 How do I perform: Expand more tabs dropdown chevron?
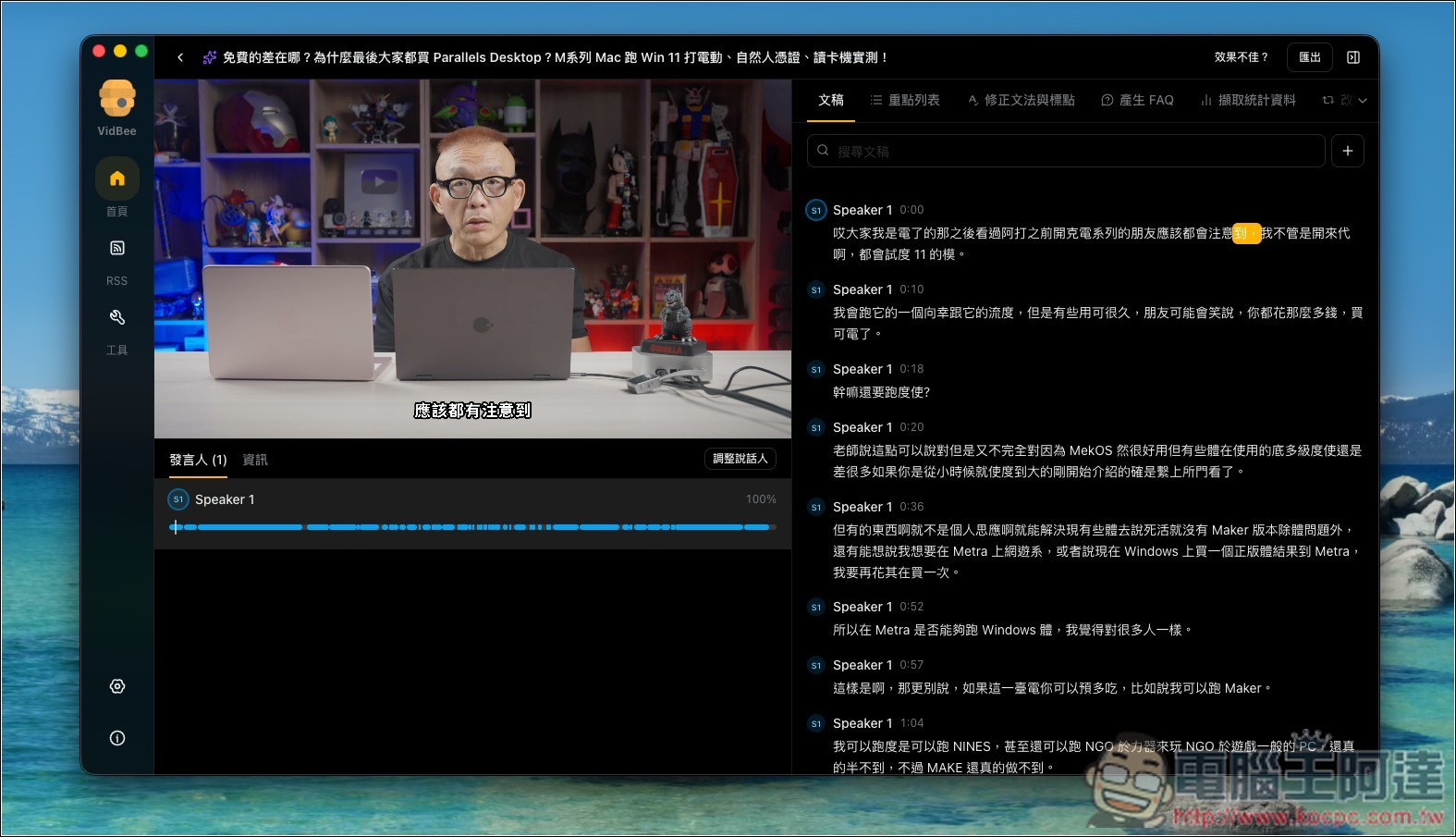point(1363,100)
